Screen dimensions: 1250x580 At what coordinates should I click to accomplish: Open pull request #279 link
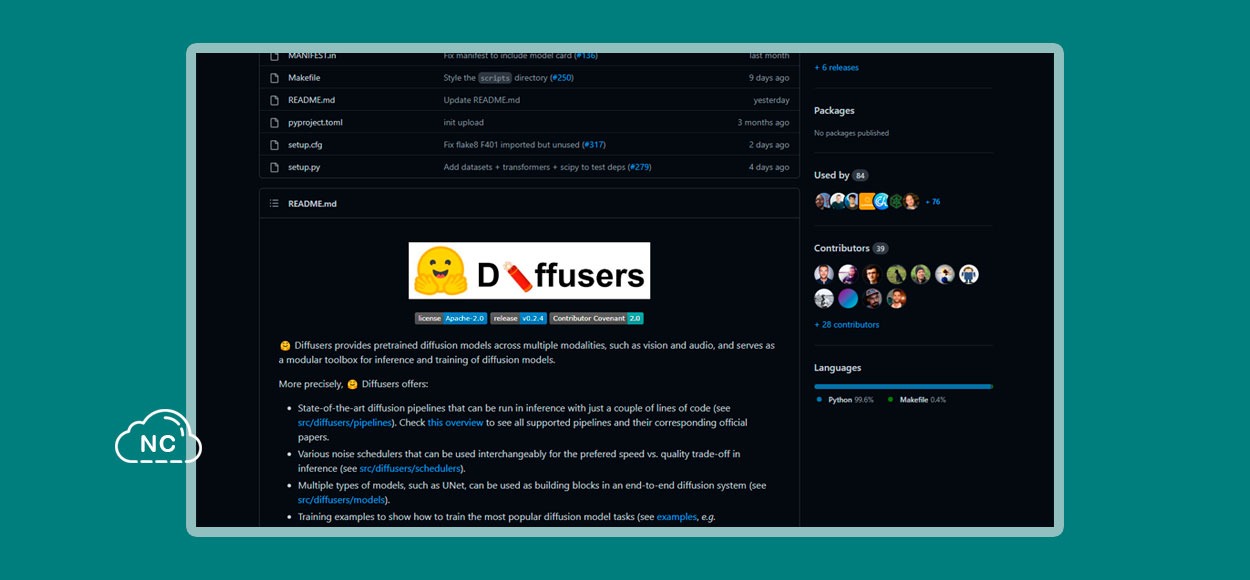(x=639, y=167)
